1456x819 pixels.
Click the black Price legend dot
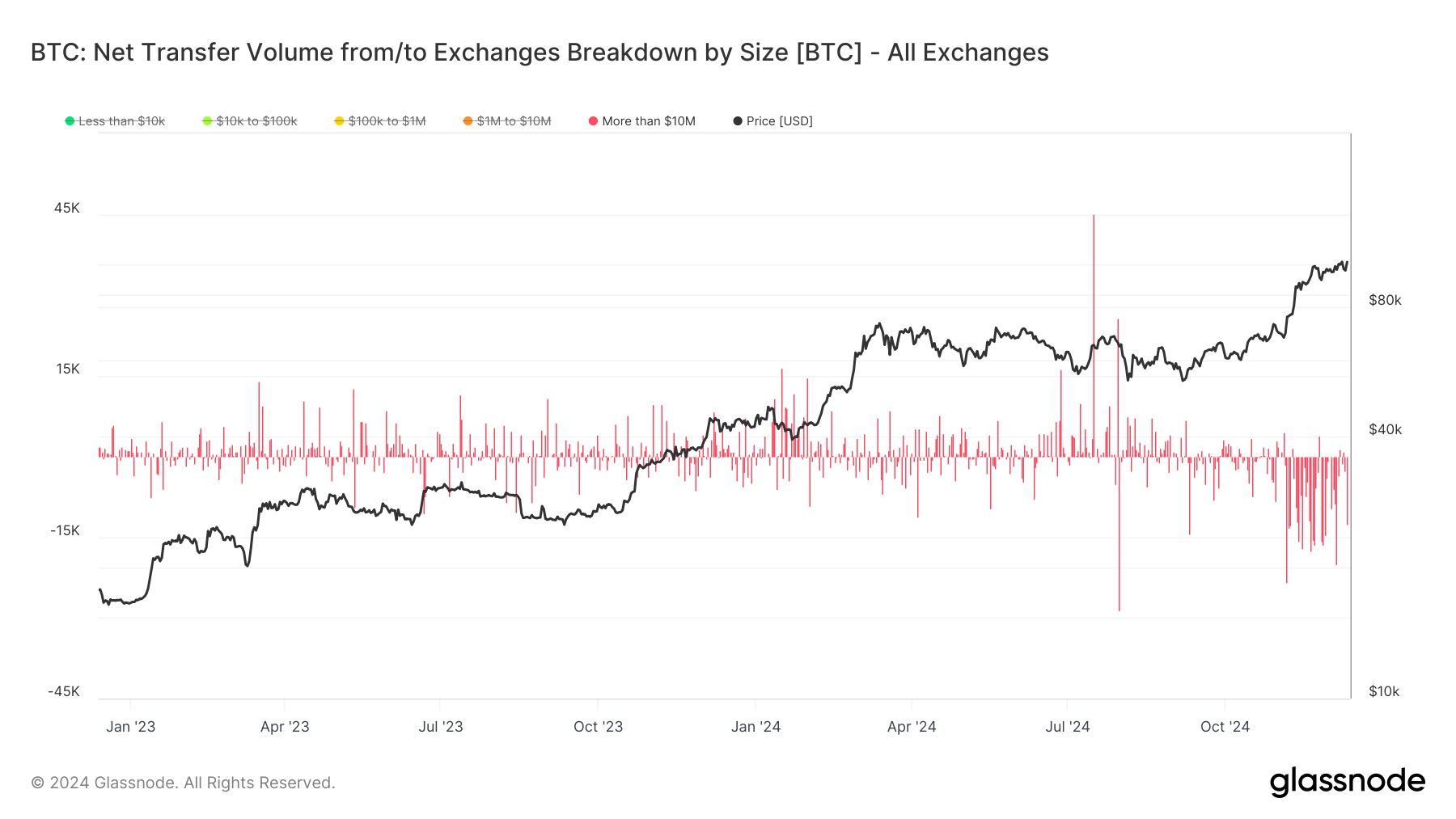tap(738, 121)
